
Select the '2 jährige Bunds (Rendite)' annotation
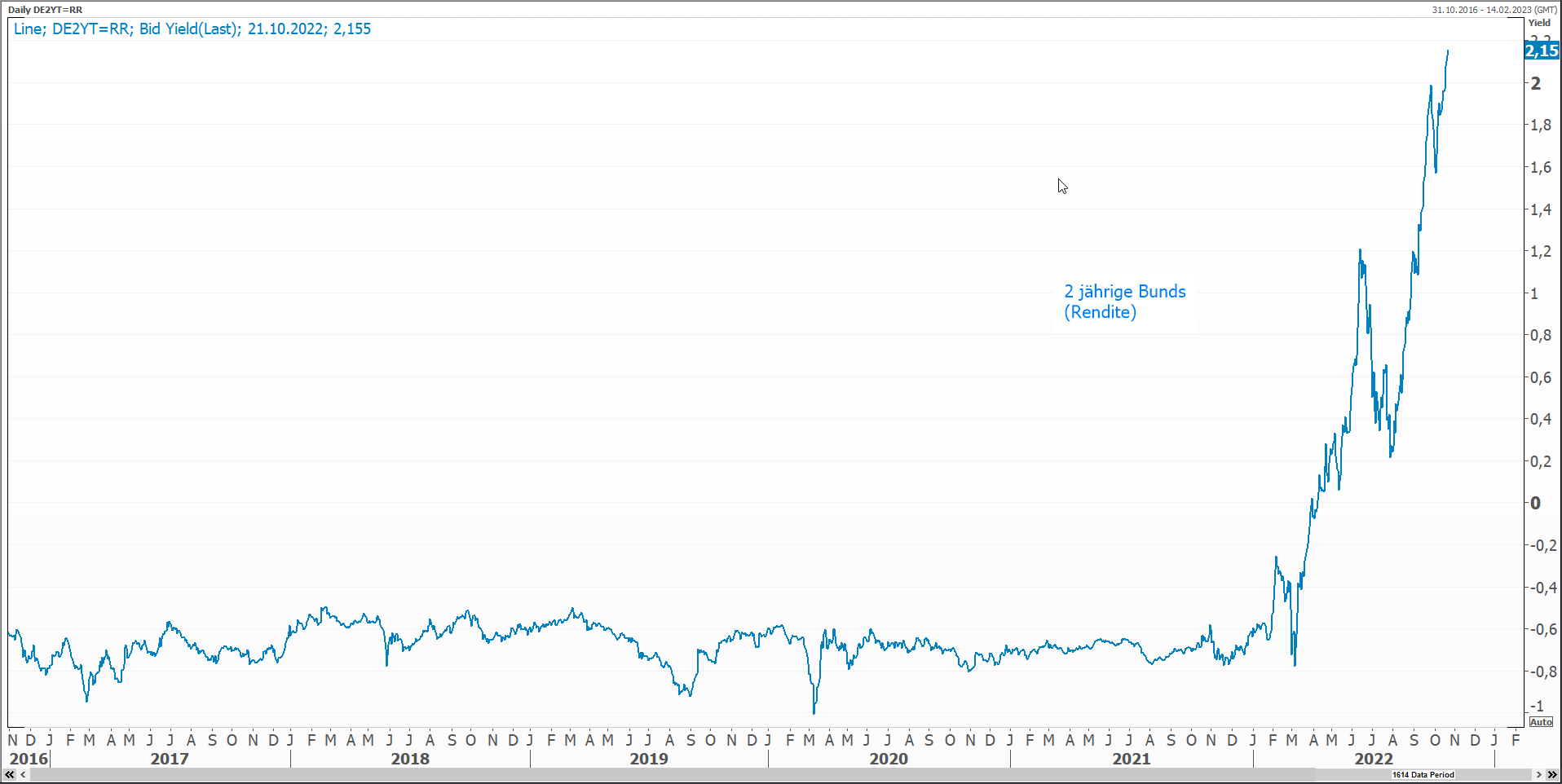click(1124, 302)
